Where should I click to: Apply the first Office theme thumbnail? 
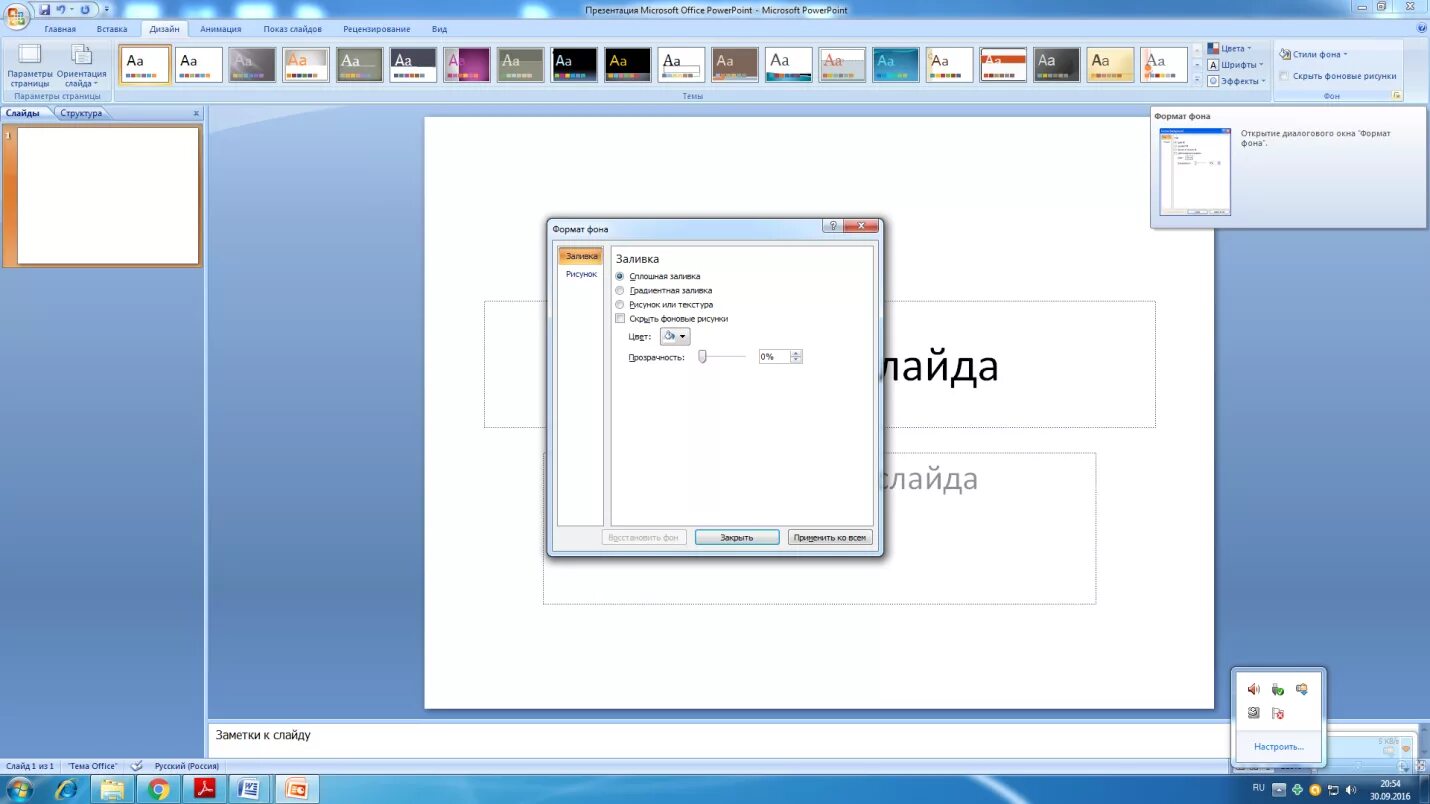pos(145,65)
